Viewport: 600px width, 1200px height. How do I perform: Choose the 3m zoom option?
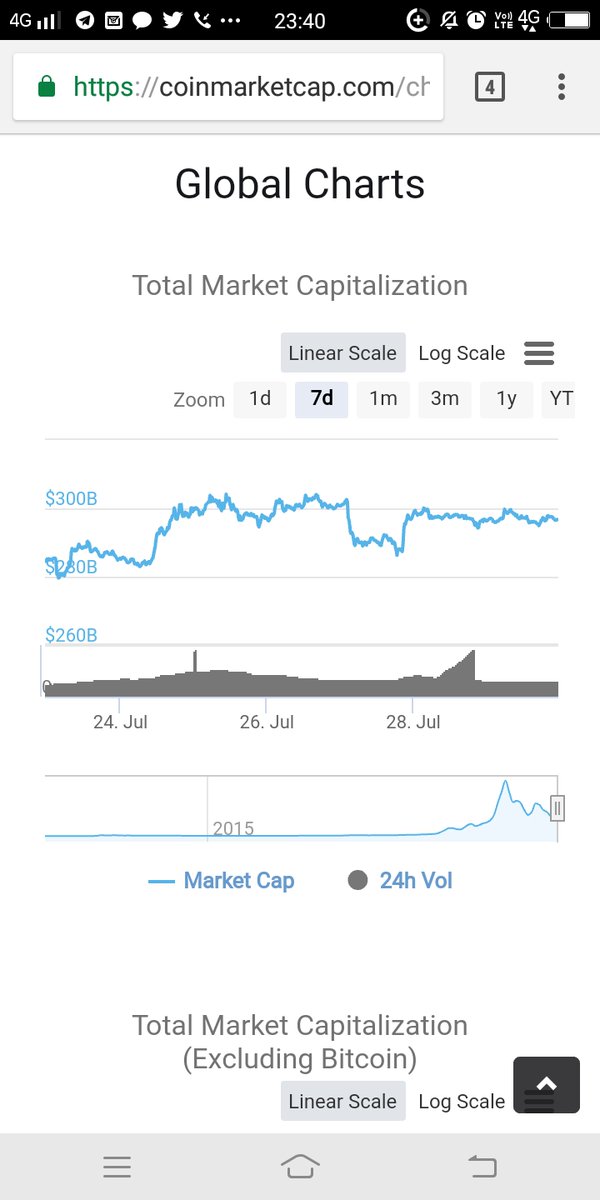(x=445, y=399)
